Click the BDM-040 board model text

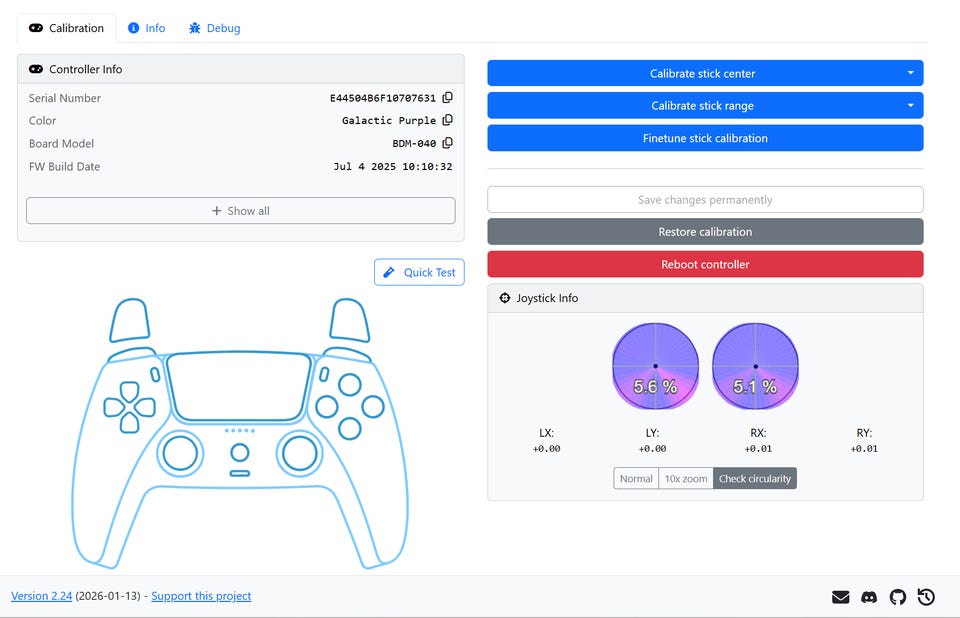pos(414,143)
